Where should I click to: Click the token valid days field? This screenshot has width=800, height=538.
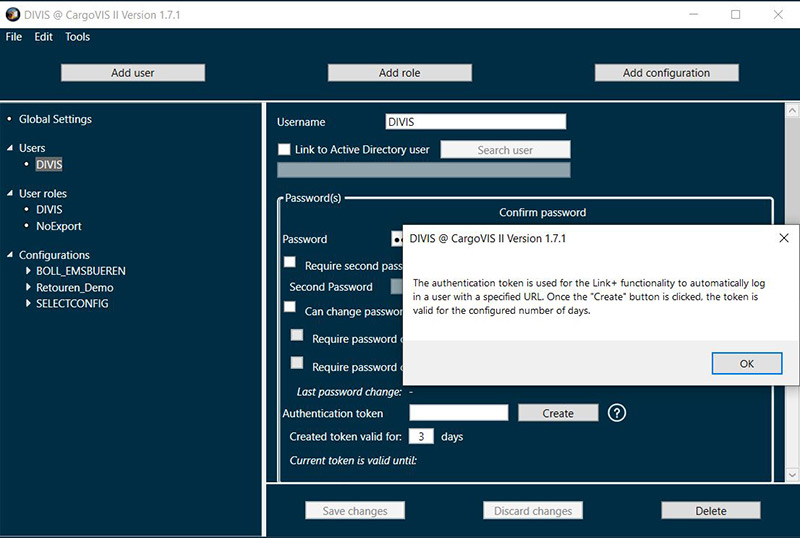tap(421, 436)
